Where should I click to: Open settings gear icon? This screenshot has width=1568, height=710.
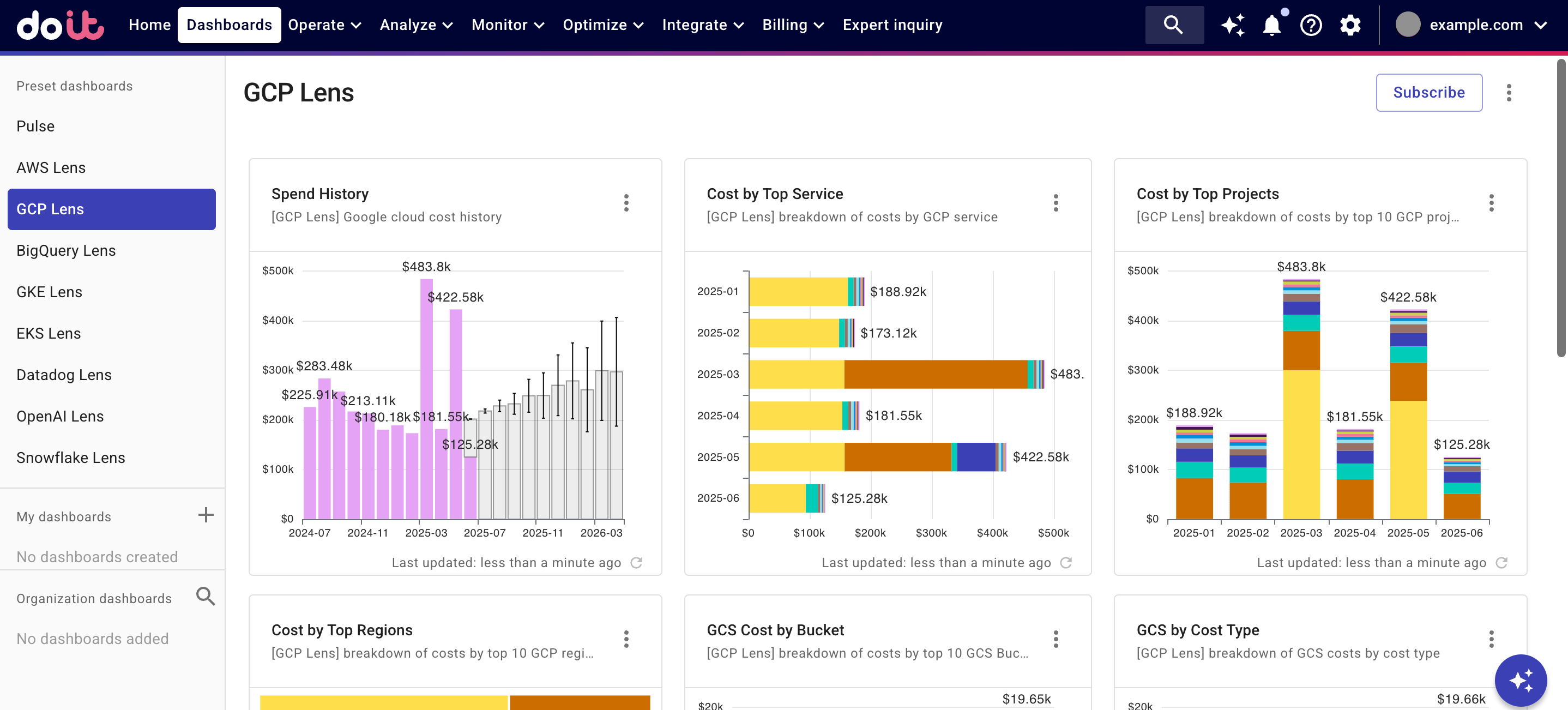pos(1349,25)
